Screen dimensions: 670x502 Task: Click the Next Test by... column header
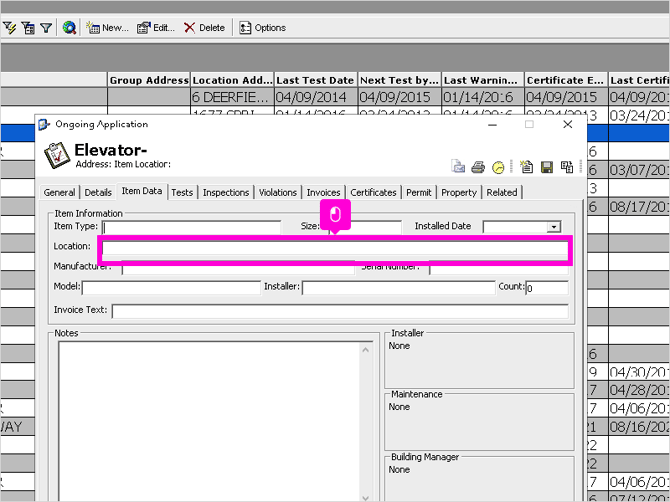click(x=399, y=80)
